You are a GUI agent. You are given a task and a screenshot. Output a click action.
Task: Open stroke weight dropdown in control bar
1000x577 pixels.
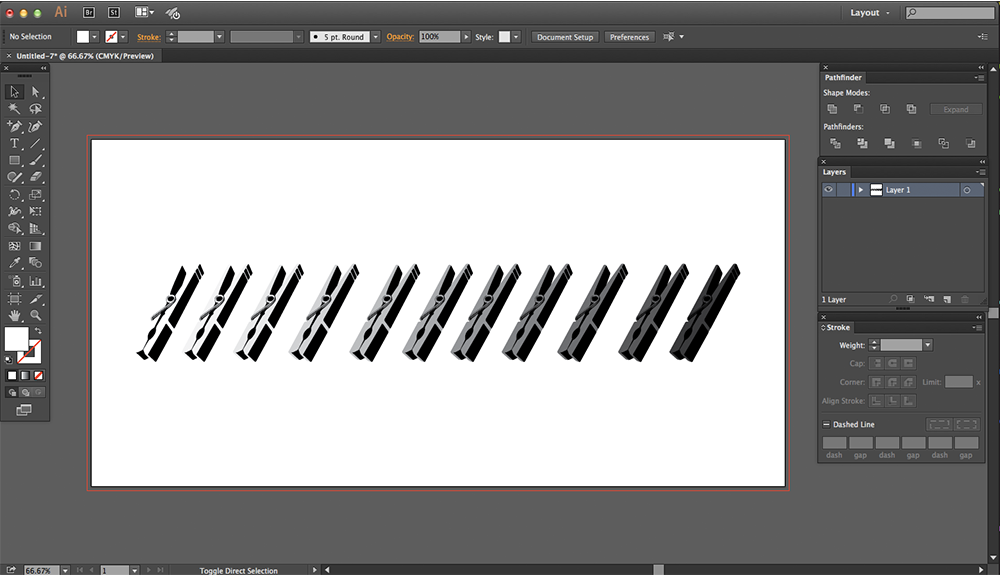pos(219,37)
